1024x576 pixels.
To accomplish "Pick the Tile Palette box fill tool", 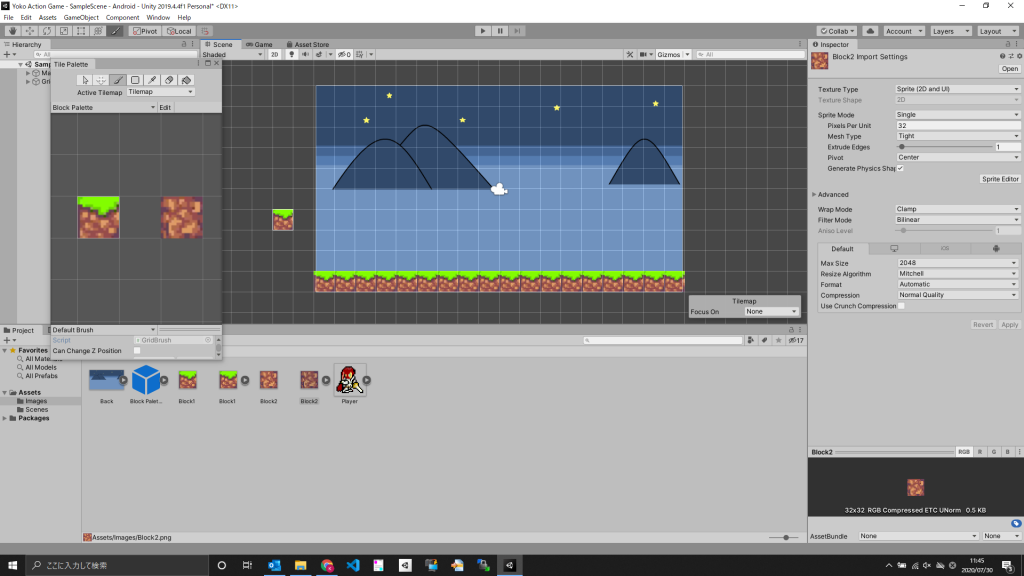I will click(135, 80).
